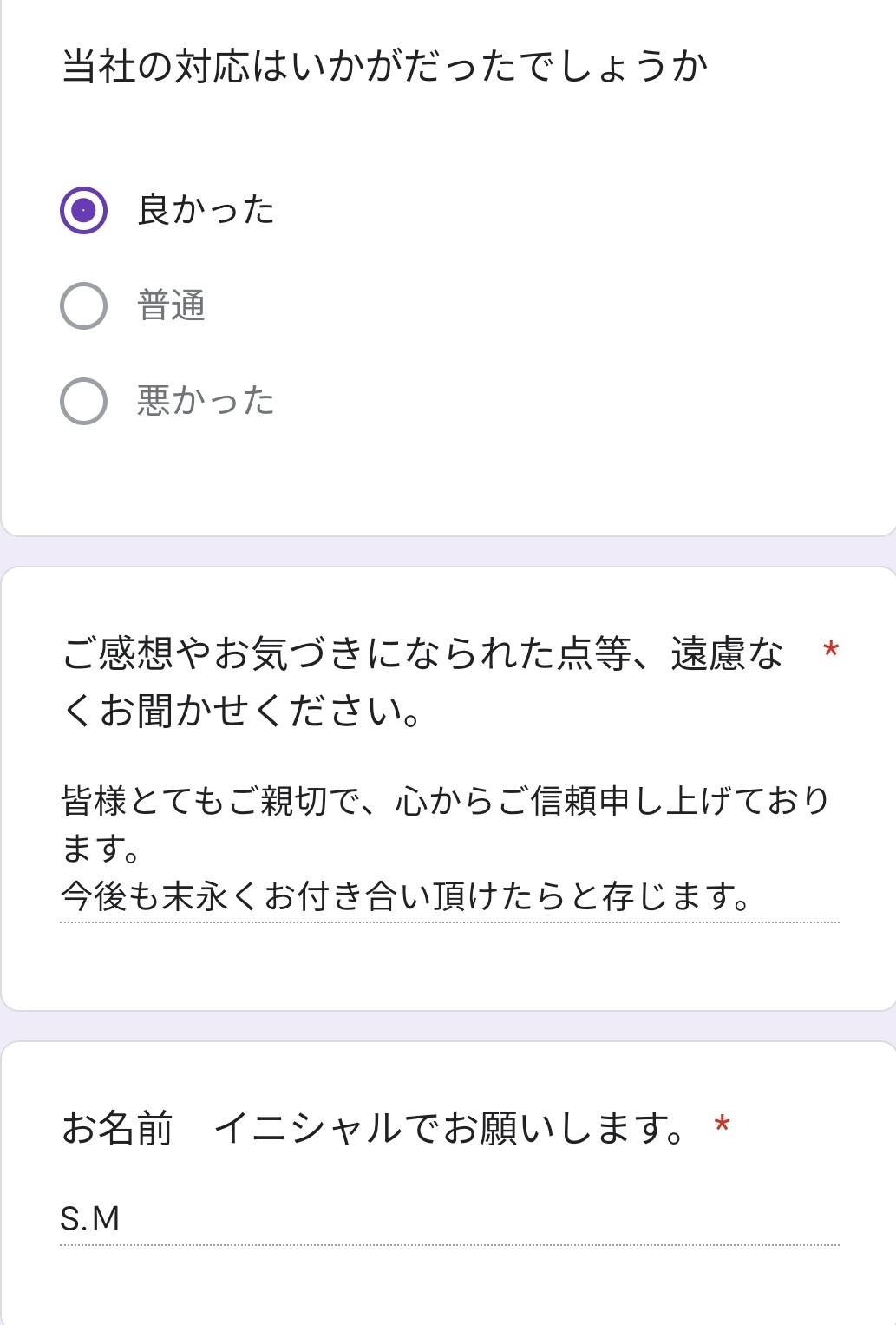Click lavender gap between first two cards
Image resolution: width=896 pixels, height=1325 pixels.
click(448, 552)
